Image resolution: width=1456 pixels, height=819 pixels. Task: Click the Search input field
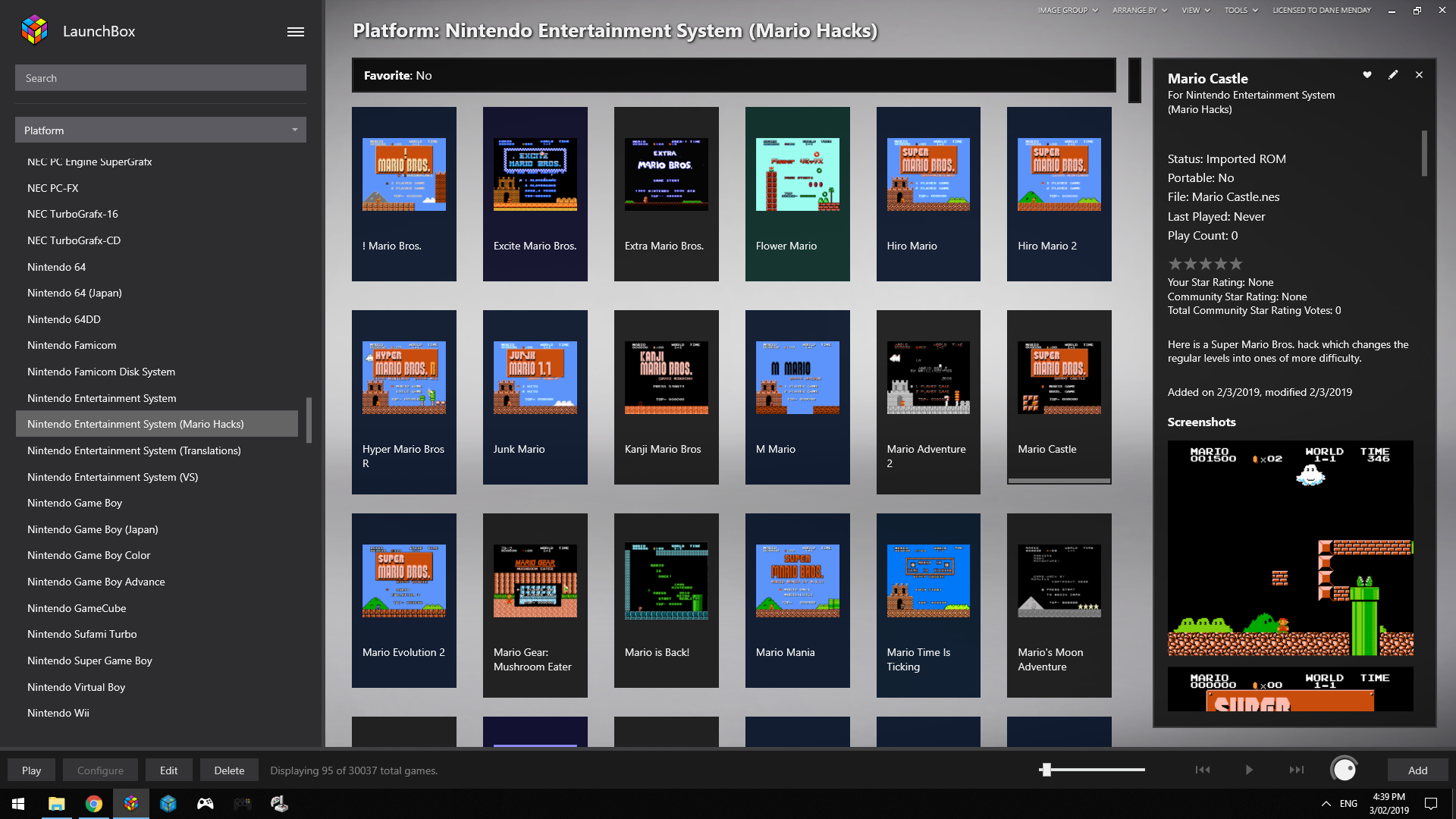160,77
